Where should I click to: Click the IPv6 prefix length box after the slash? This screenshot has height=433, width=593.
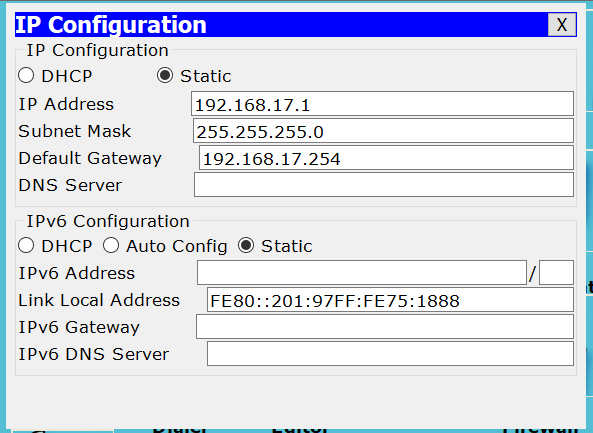(x=556, y=273)
